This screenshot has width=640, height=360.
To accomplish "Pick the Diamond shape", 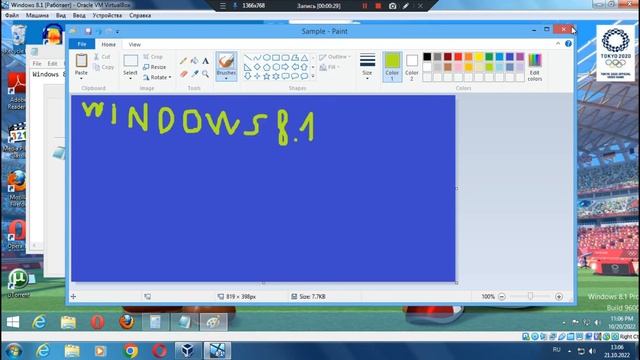I will (257, 67).
